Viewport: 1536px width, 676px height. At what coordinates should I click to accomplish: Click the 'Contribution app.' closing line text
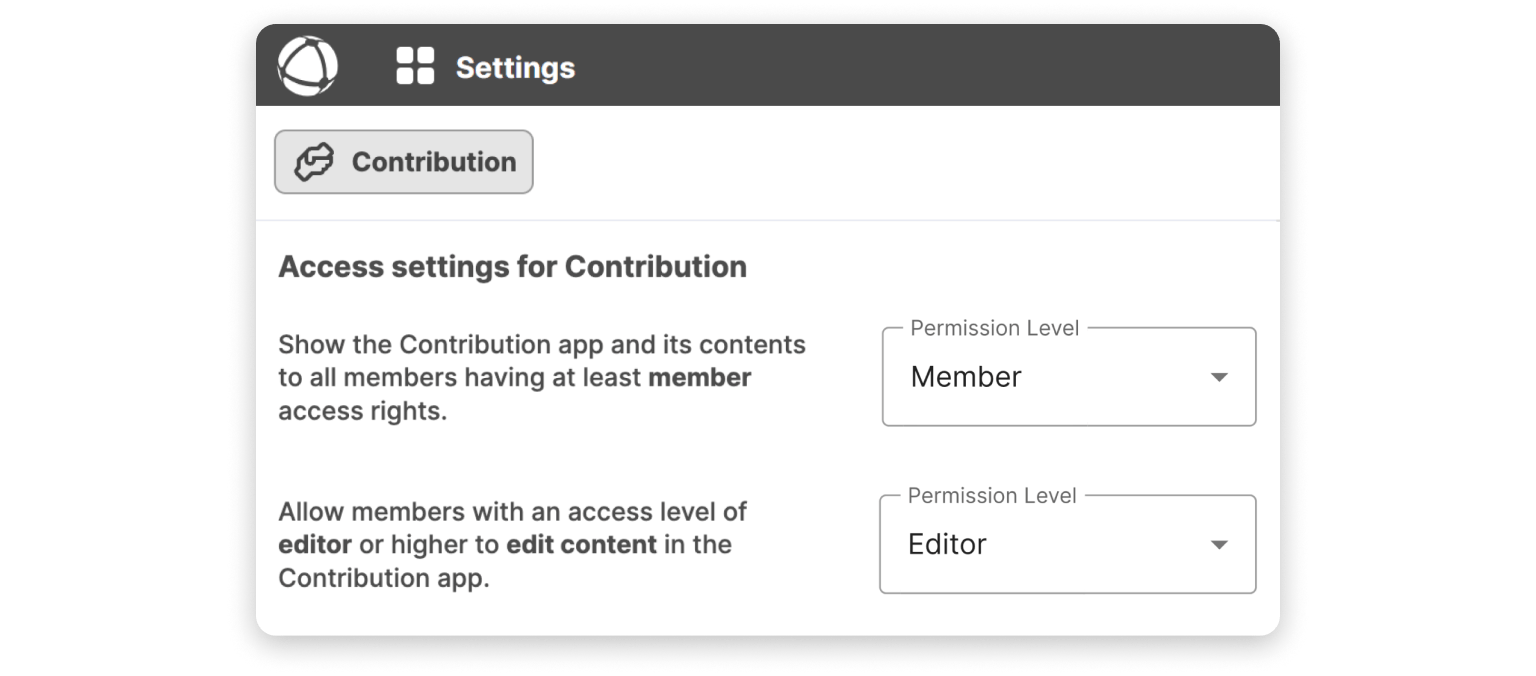[383, 579]
